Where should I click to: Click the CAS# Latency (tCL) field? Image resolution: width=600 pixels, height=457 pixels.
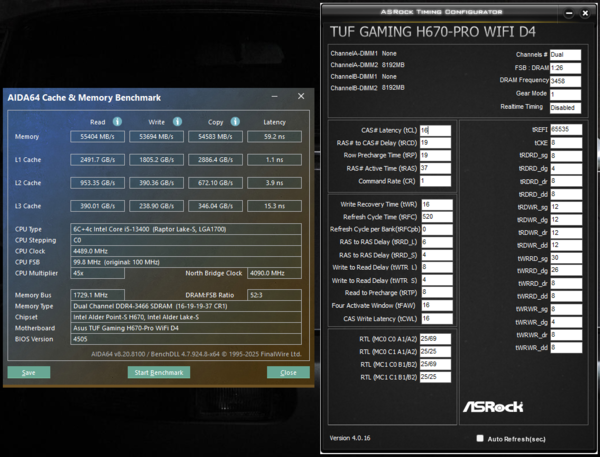(x=435, y=131)
